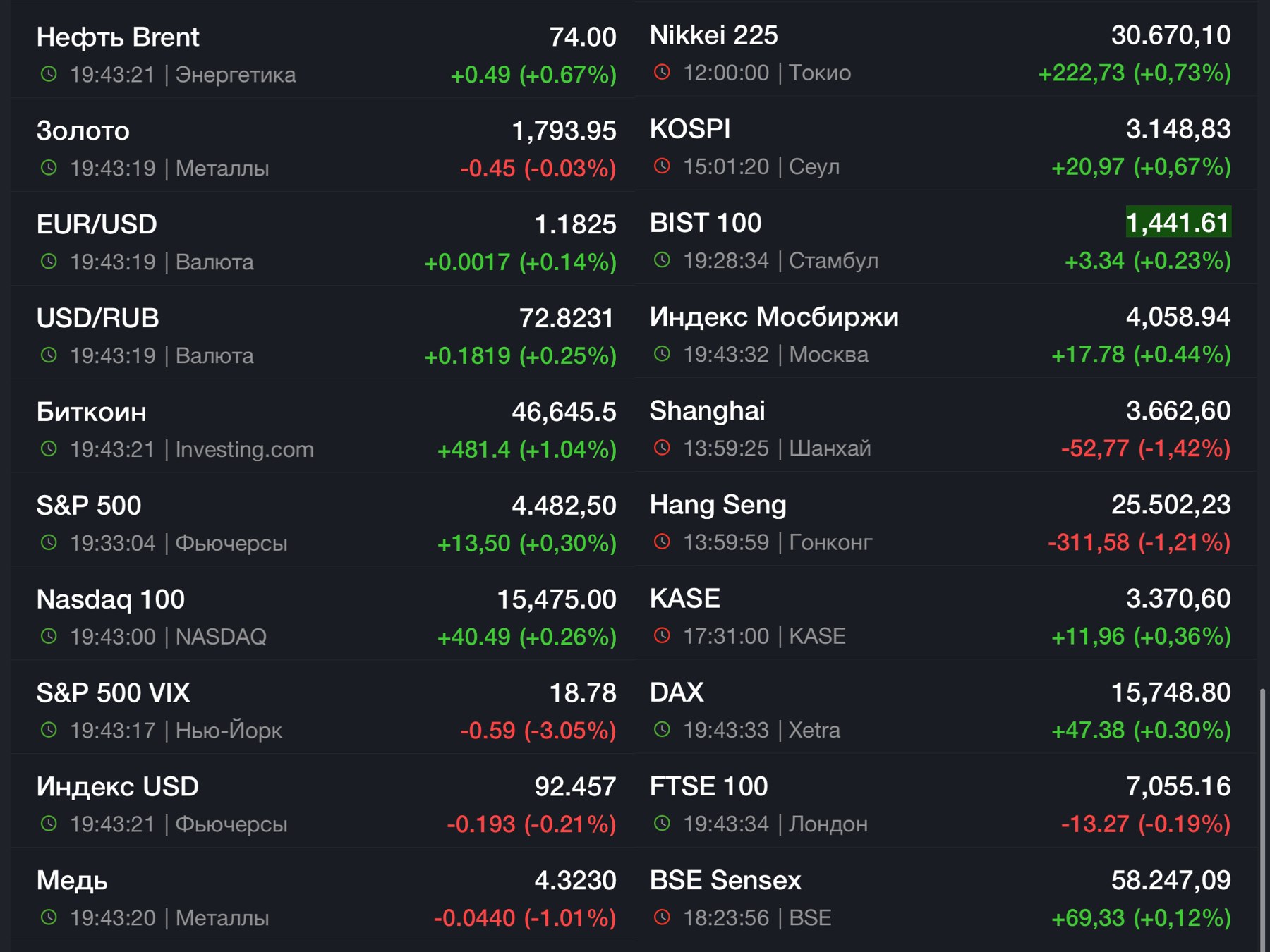Click the green clock icon in the BIST 100 row
Image resolution: width=1270 pixels, height=952 pixels.
click(662, 260)
